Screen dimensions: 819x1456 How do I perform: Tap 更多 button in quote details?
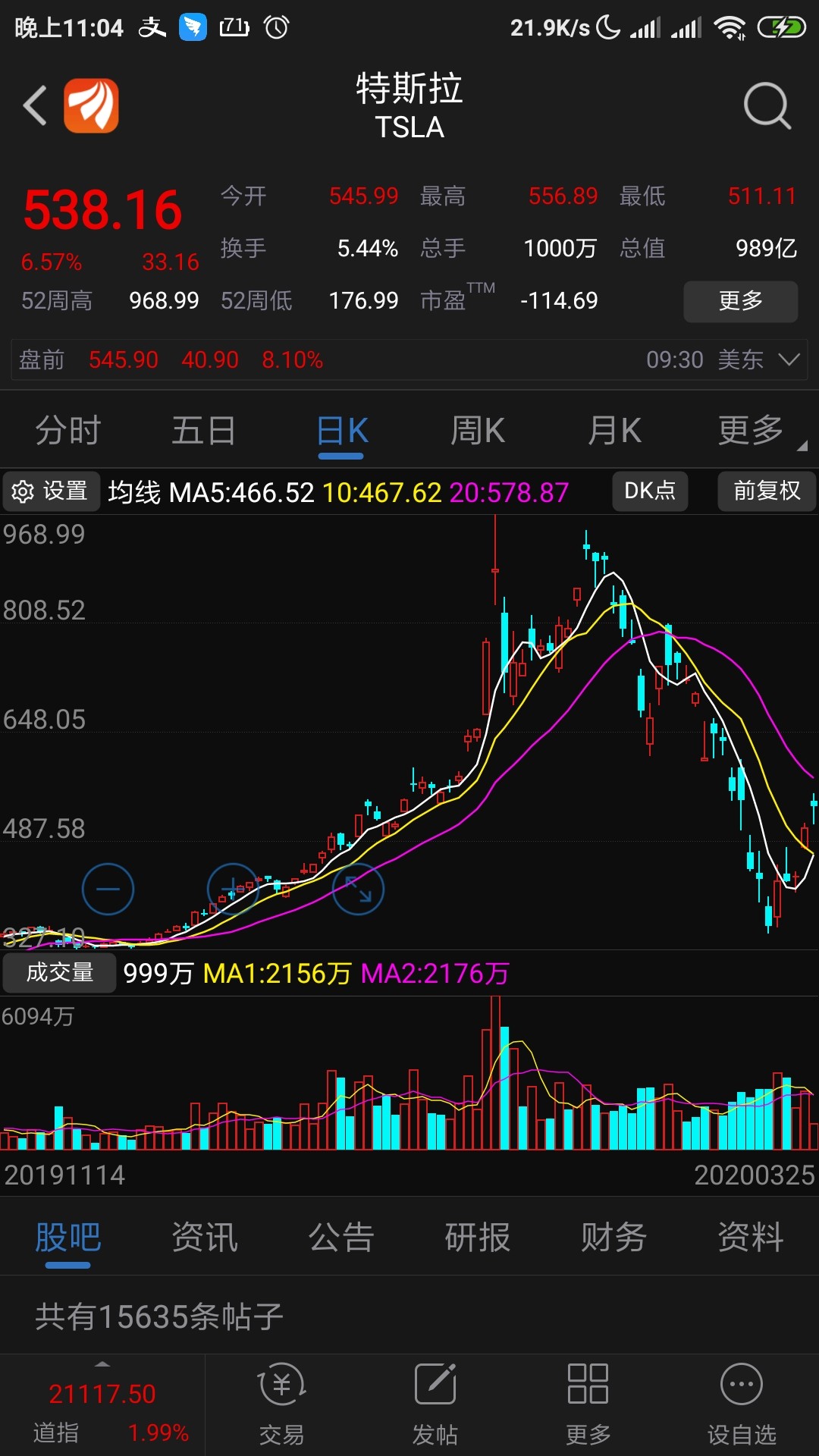[x=741, y=301]
